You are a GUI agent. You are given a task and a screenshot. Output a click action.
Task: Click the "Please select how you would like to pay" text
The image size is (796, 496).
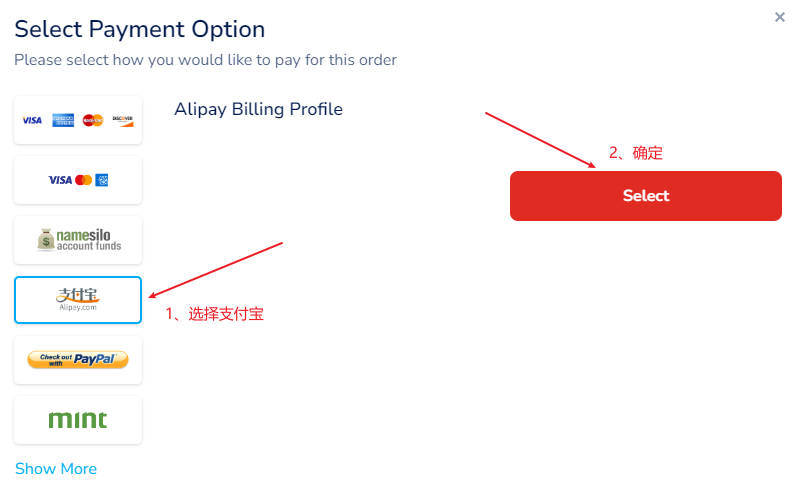tap(205, 60)
